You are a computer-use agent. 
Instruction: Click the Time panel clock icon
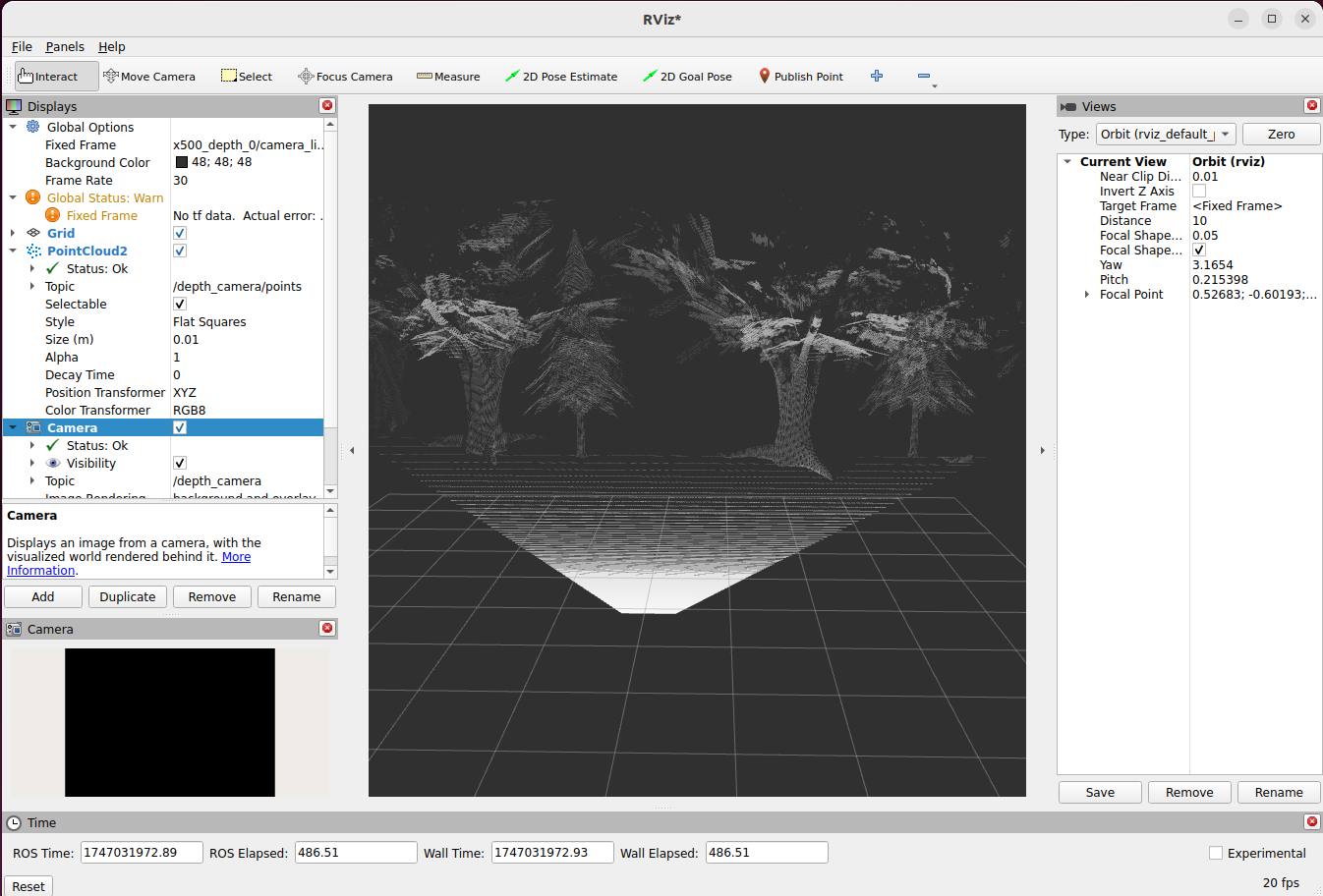(x=14, y=822)
